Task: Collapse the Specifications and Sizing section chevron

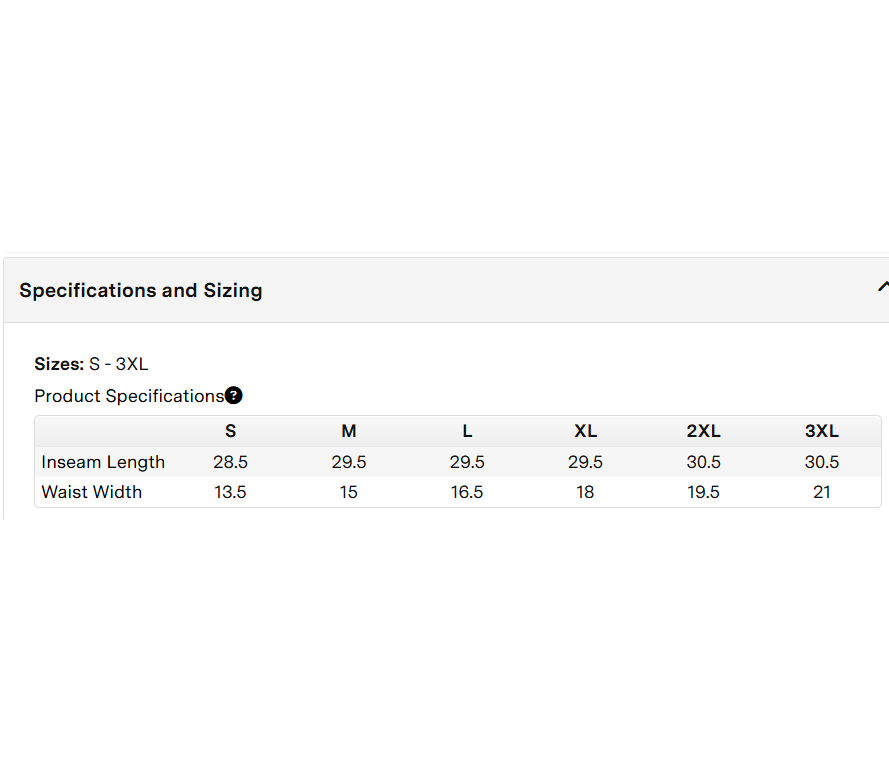Action: click(x=882, y=288)
